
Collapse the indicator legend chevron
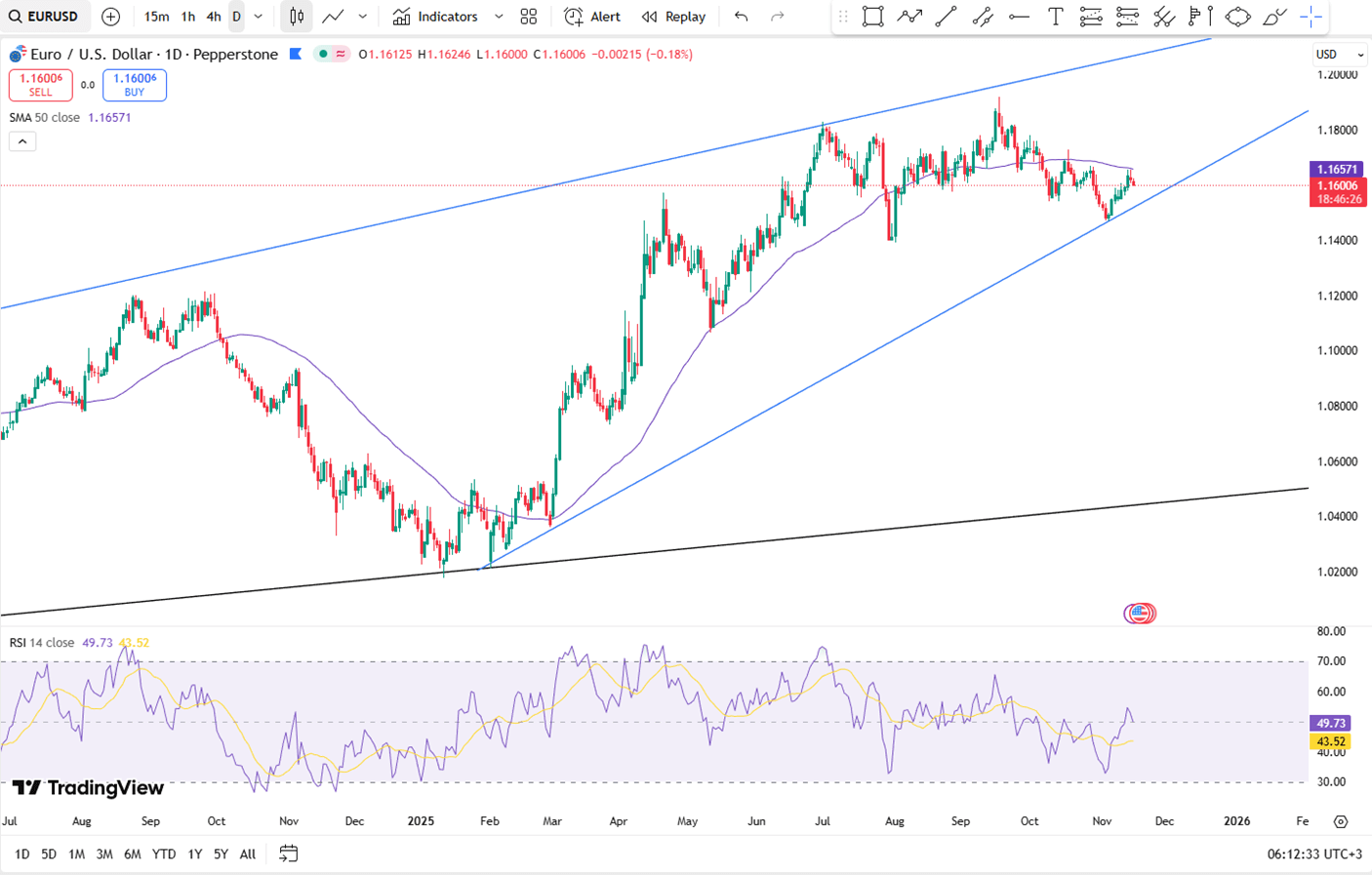pos(22,141)
